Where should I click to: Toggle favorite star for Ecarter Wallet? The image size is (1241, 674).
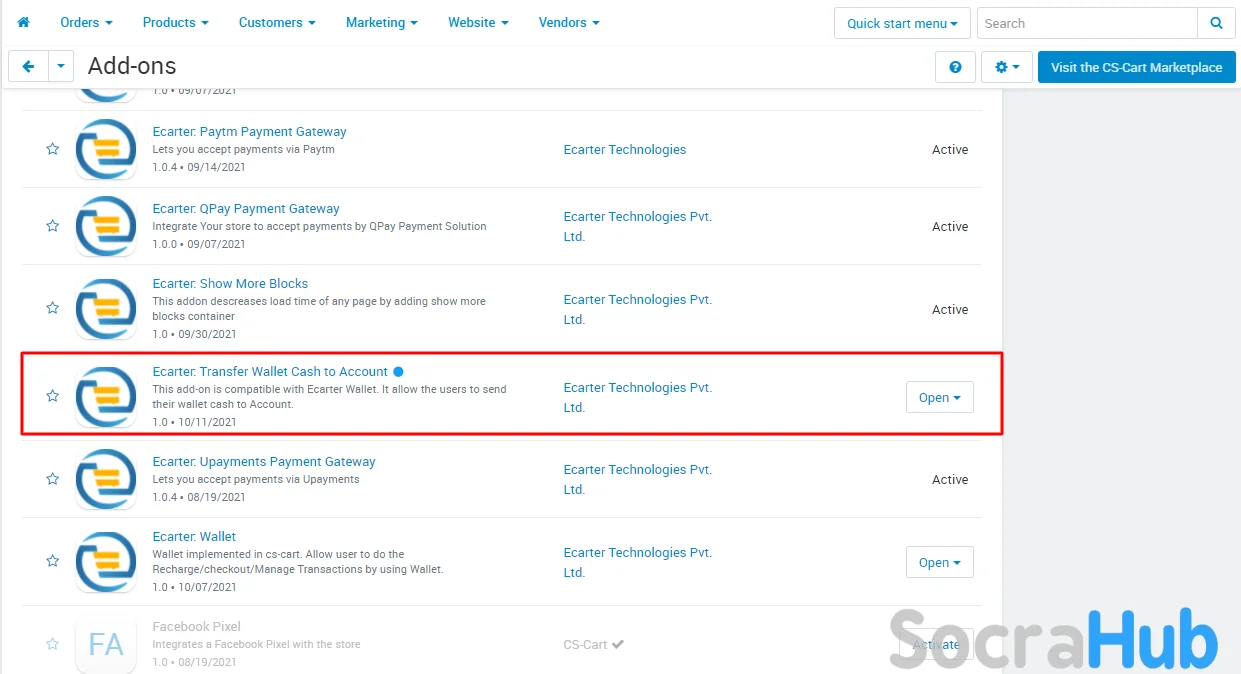(52, 561)
